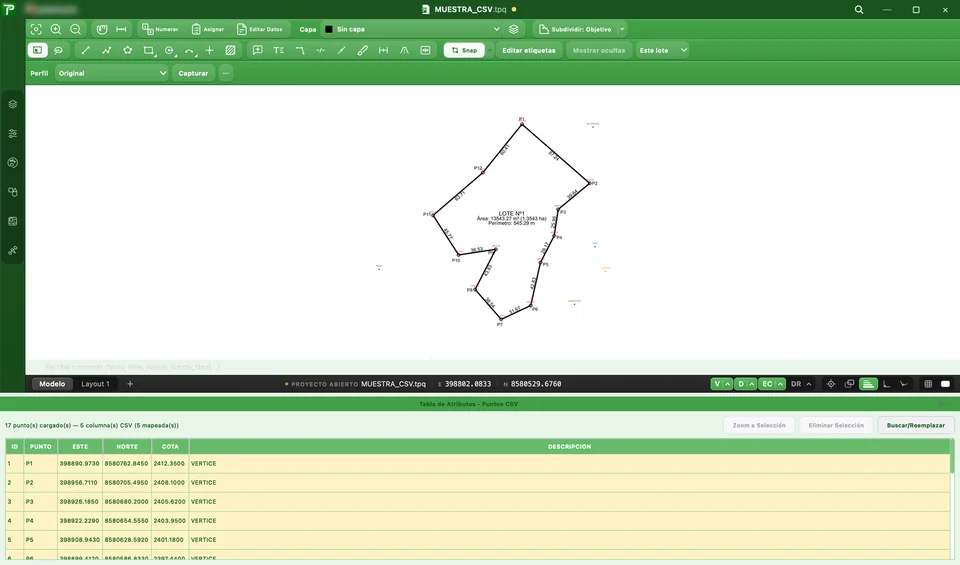Add a new layout tab
960x565 pixels.
pos(130,384)
